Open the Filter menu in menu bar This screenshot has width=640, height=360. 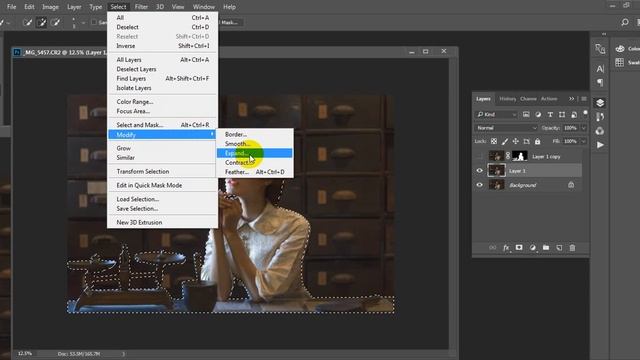[x=141, y=7]
